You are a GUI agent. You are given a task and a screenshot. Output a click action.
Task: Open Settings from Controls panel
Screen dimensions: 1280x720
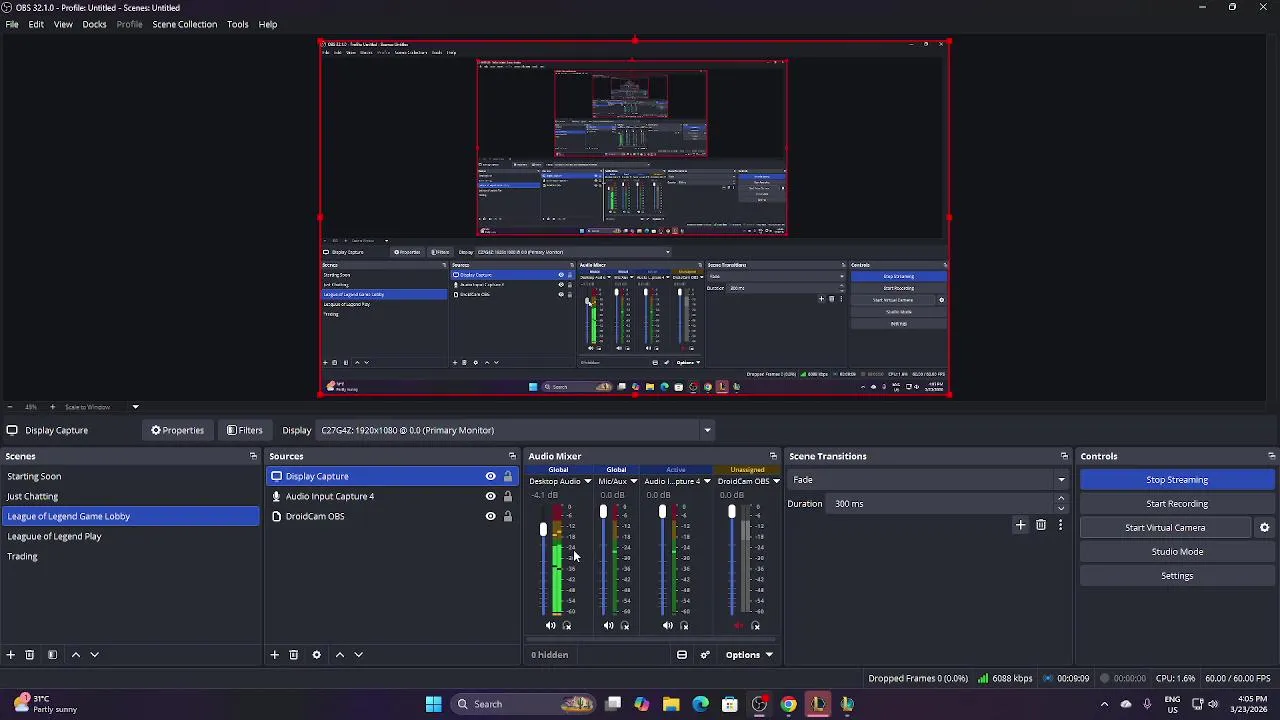(1177, 576)
